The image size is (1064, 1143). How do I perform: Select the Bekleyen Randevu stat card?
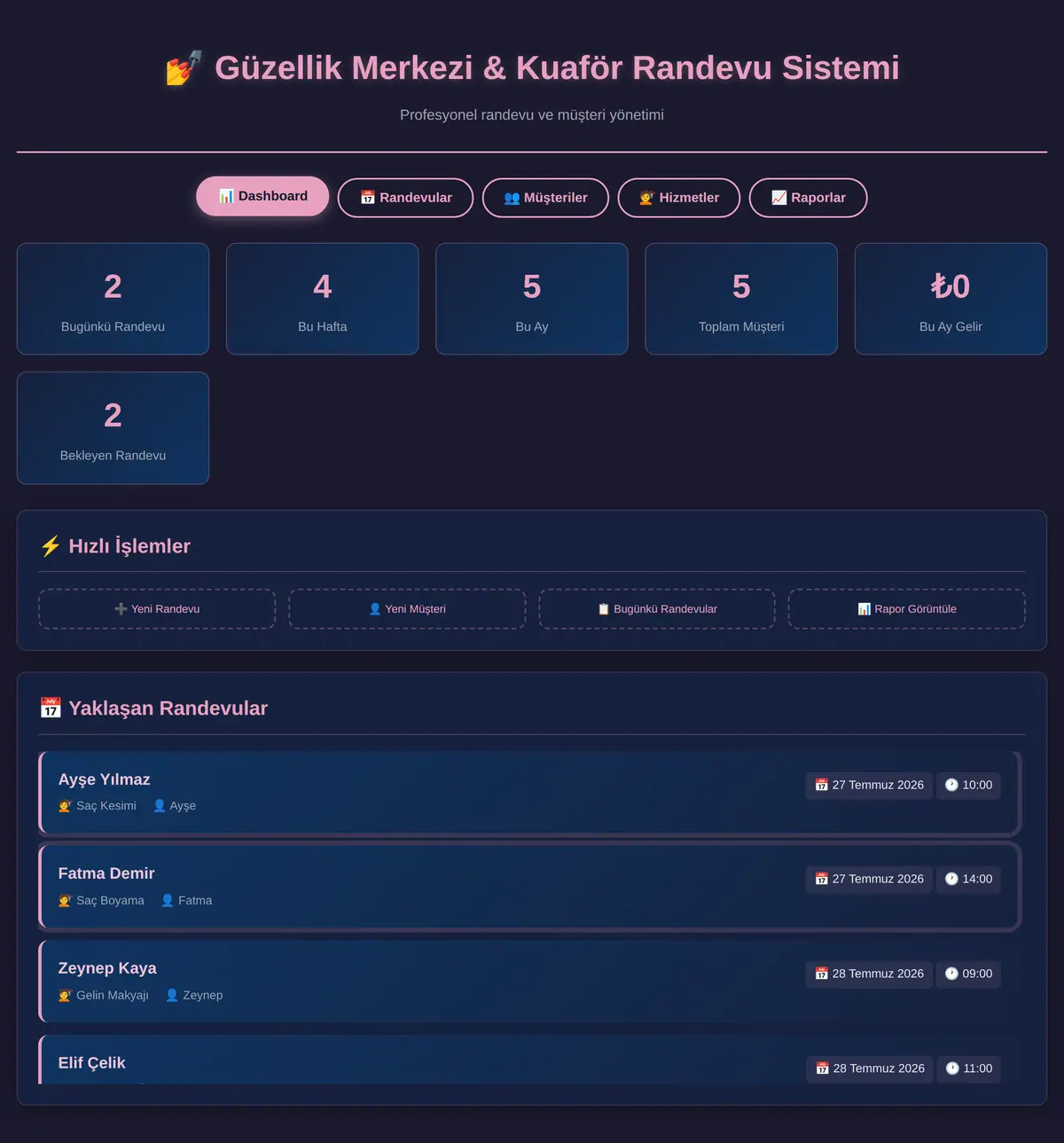(113, 428)
